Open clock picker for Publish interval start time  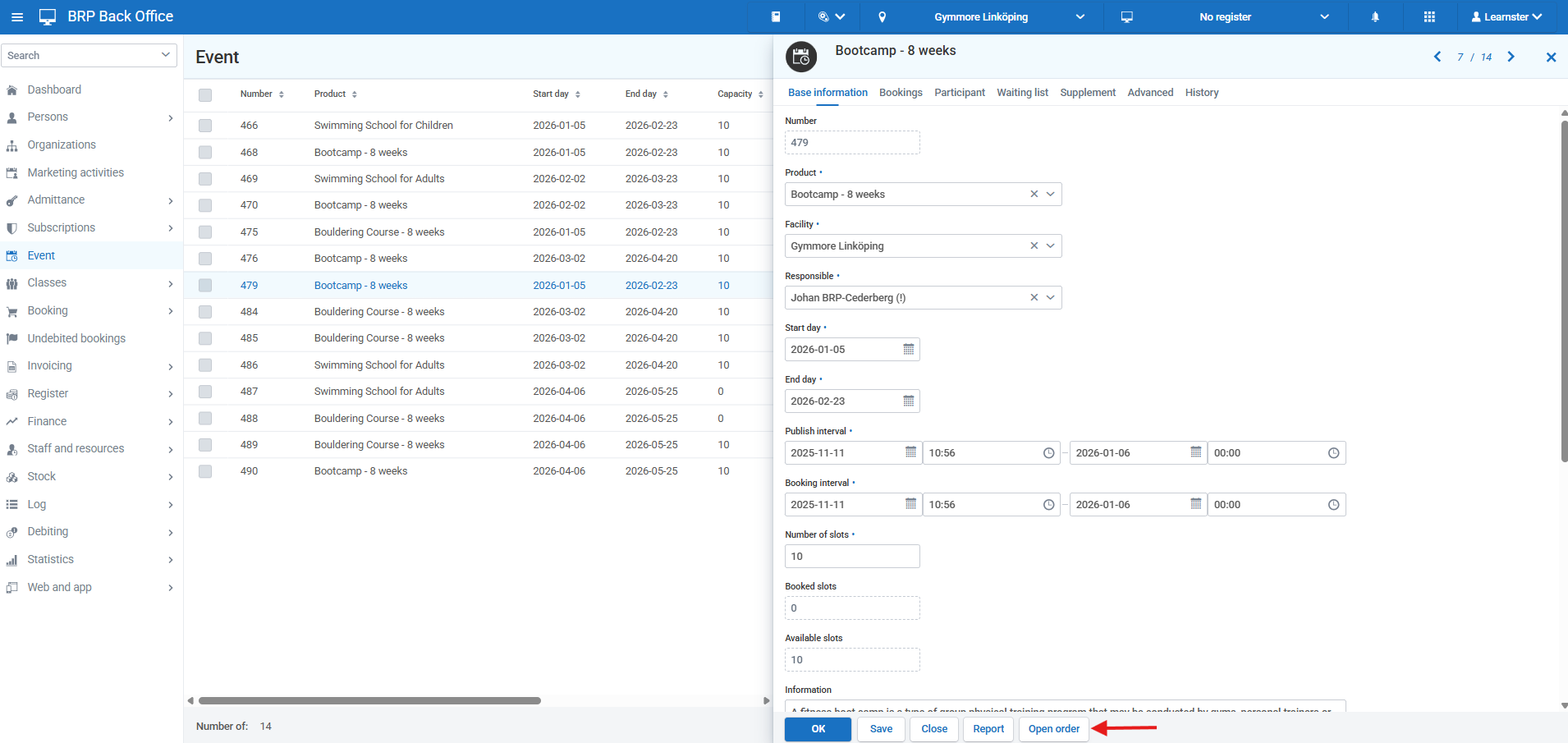tap(1048, 453)
